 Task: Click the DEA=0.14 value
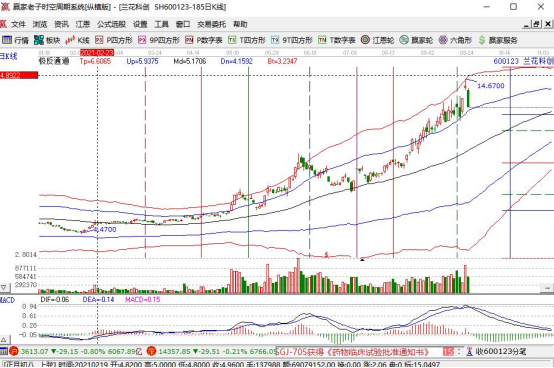pyautogui.click(x=98, y=299)
